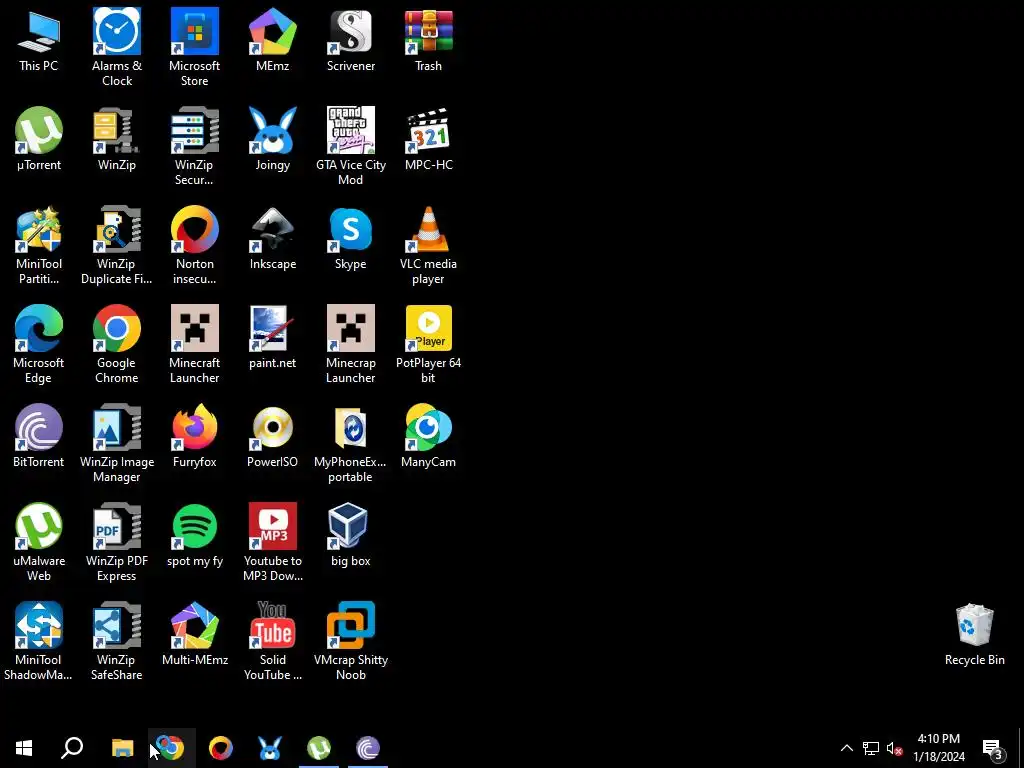Image resolution: width=1024 pixels, height=768 pixels.
Task: Select the Furryfox desktop shortcut
Action: [x=195, y=436]
